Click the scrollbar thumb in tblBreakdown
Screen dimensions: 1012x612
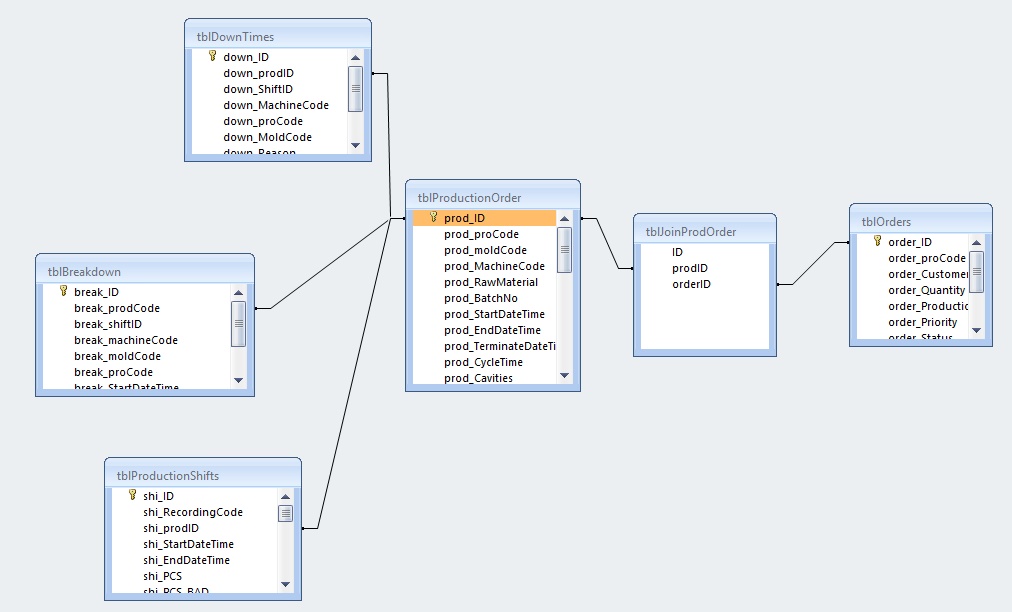tap(238, 323)
